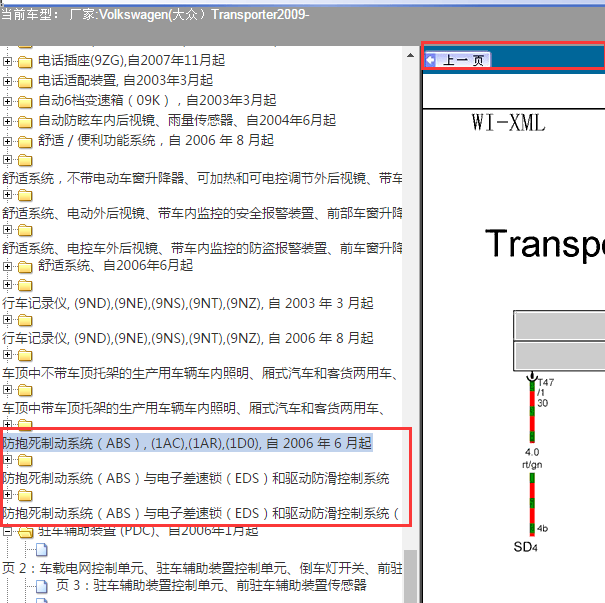Open the 电话插座(9ZG) folder icon

pos(25,61)
